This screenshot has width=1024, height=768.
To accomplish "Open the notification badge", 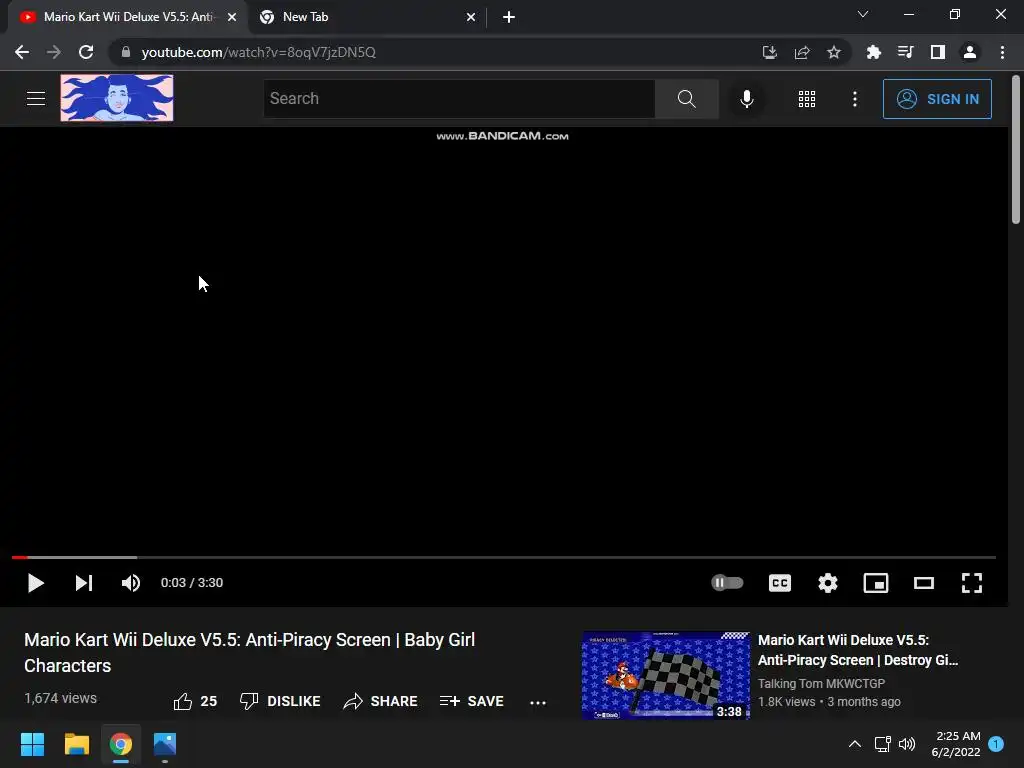I will 996,744.
